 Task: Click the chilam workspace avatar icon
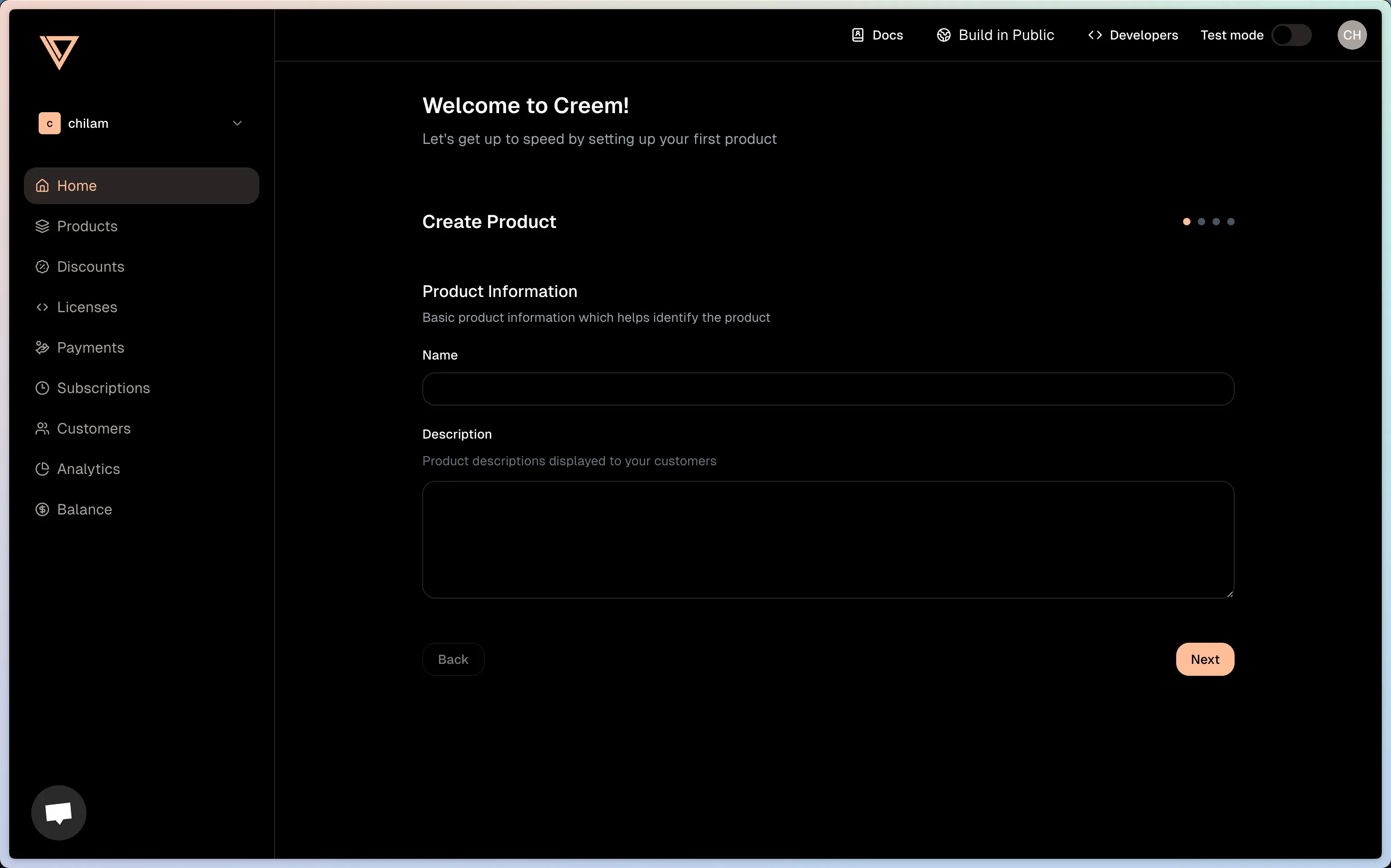click(49, 123)
